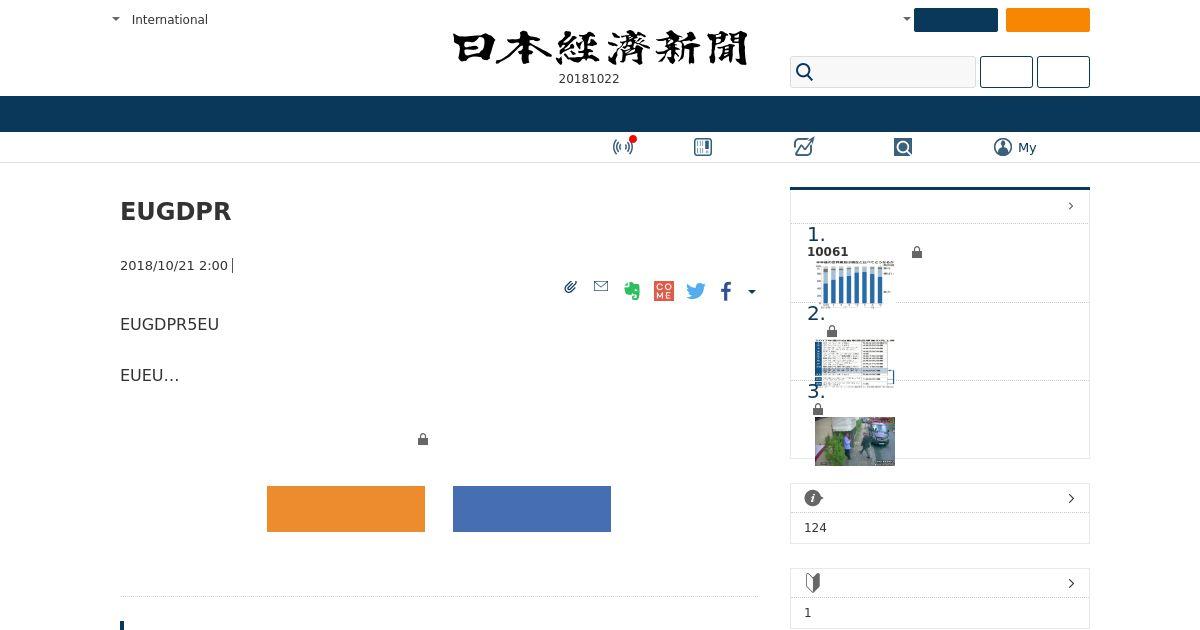Image resolution: width=1200 pixels, height=630 pixels.
Task: Click the second outlined button next to search
Action: tap(1063, 72)
